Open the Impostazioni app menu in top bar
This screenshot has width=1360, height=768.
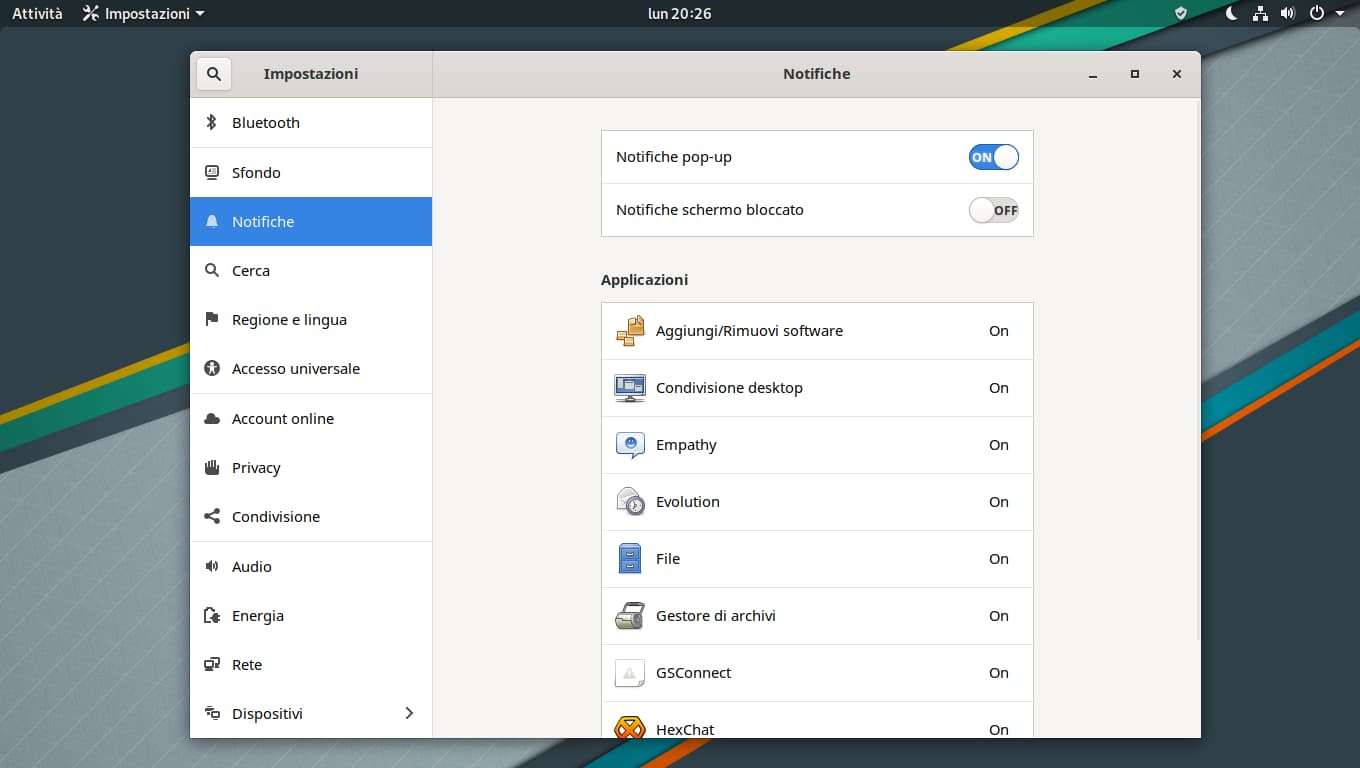pyautogui.click(x=144, y=13)
